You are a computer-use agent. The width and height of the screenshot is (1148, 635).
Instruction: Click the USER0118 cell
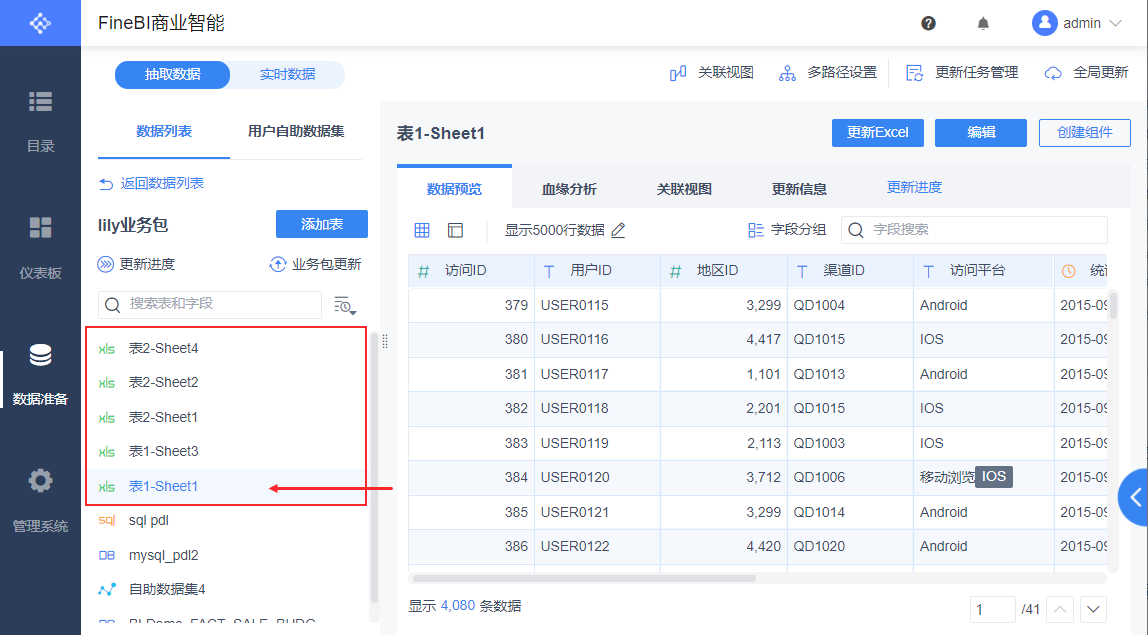pos(597,408)
